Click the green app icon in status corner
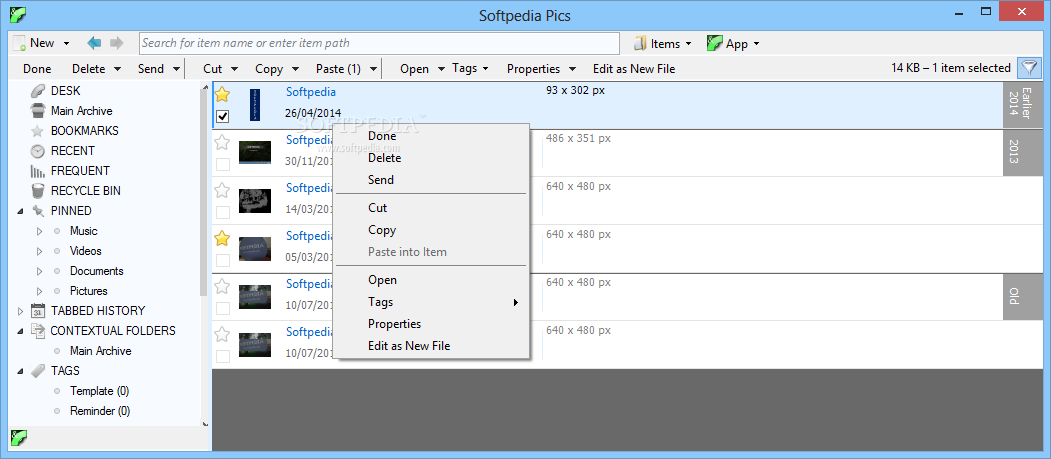The width and height of the screenshot is (1051, 459). [19, 438]
